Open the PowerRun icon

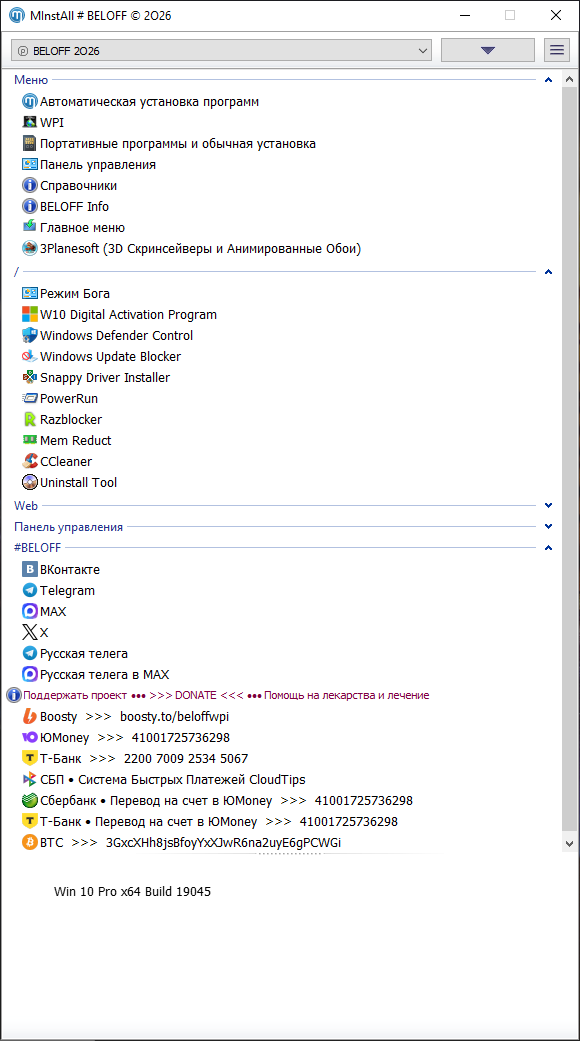(x=30, y=398)
